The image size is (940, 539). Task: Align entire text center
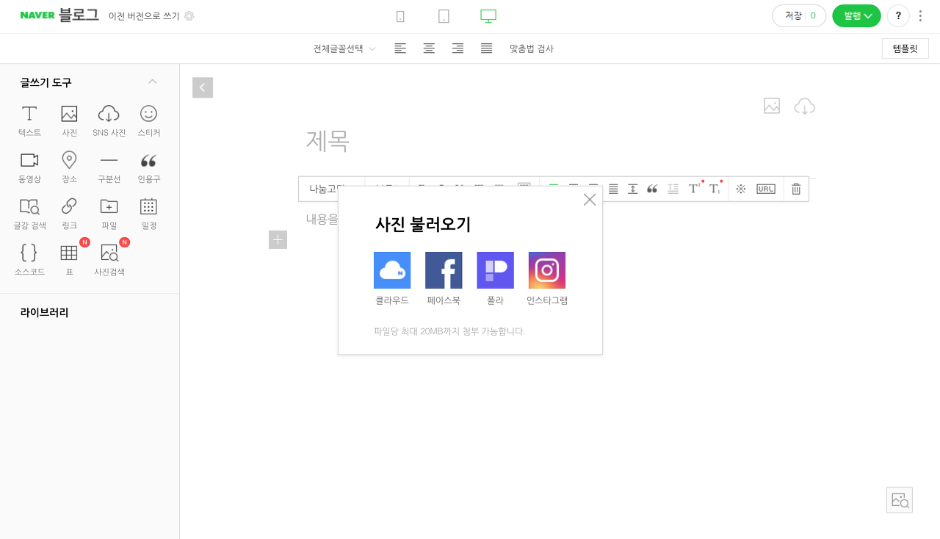429,49
